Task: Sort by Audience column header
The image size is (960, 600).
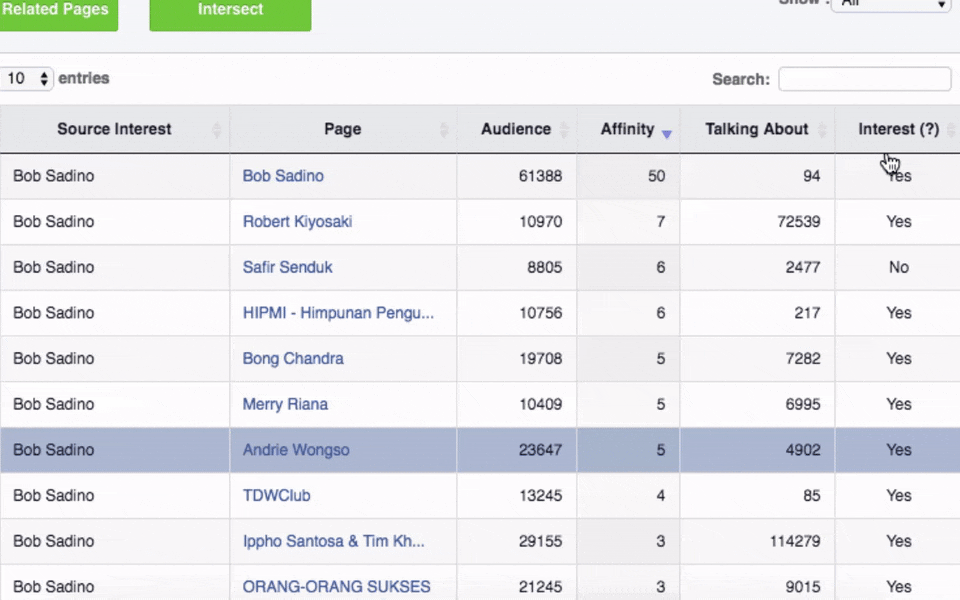Action: [x=516, y=129]
